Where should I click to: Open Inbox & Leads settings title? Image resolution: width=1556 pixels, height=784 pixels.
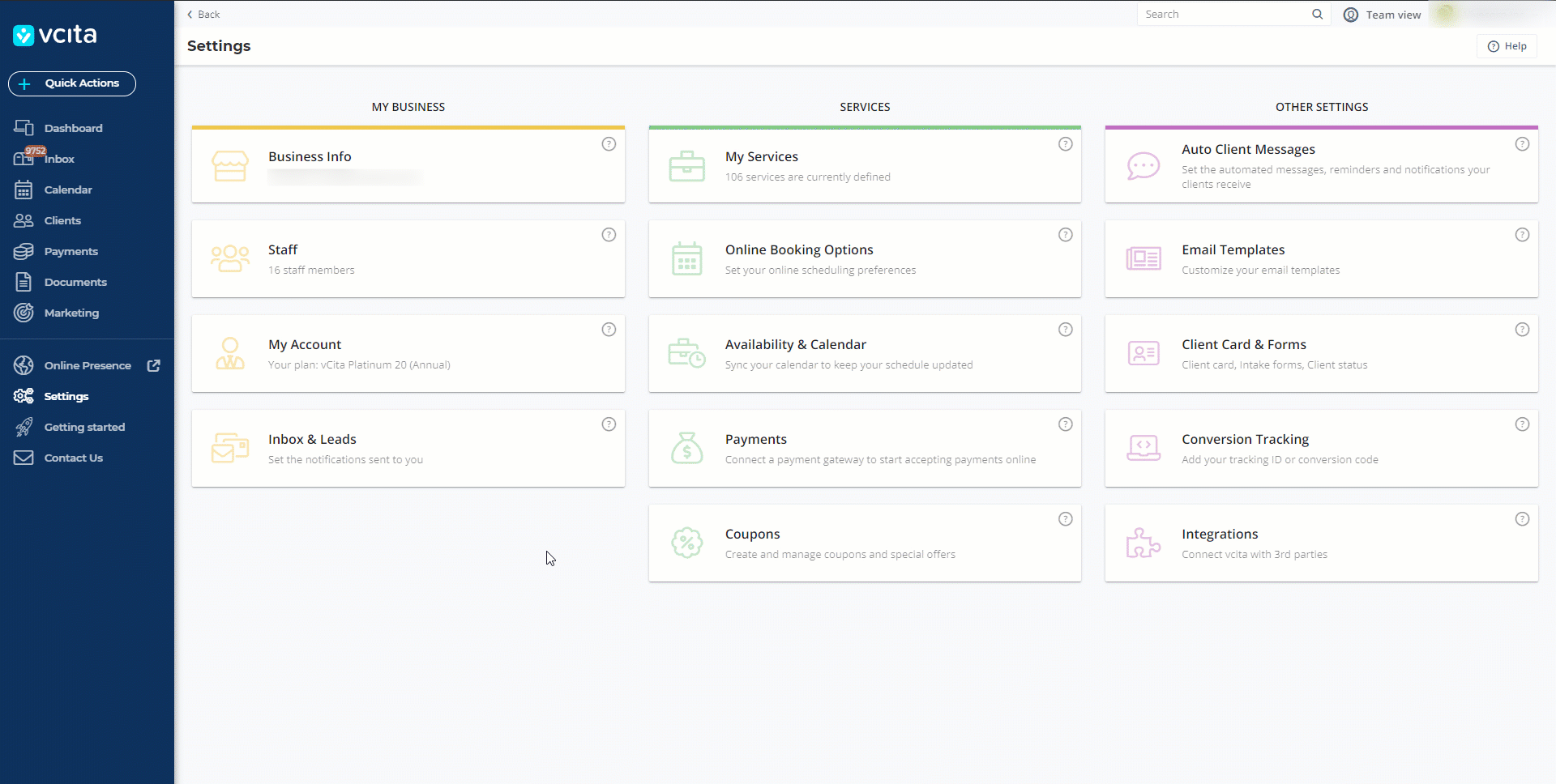[312, 439]
